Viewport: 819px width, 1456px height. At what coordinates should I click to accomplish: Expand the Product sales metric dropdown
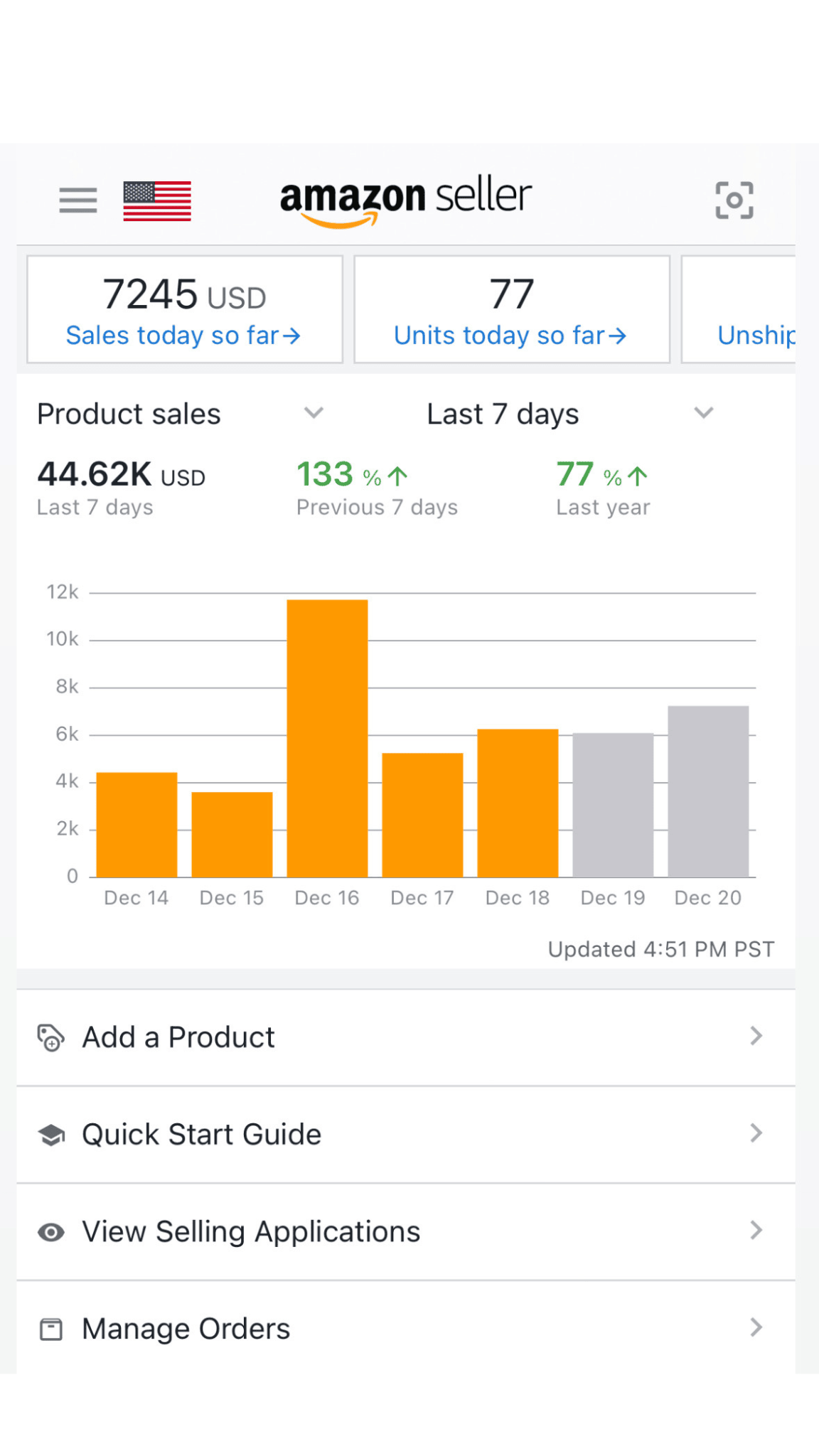pos(314,413)
